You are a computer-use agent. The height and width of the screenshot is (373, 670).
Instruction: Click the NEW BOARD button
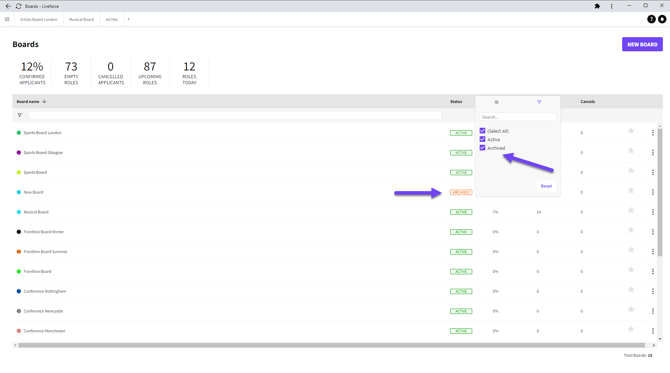coord(642,44)
